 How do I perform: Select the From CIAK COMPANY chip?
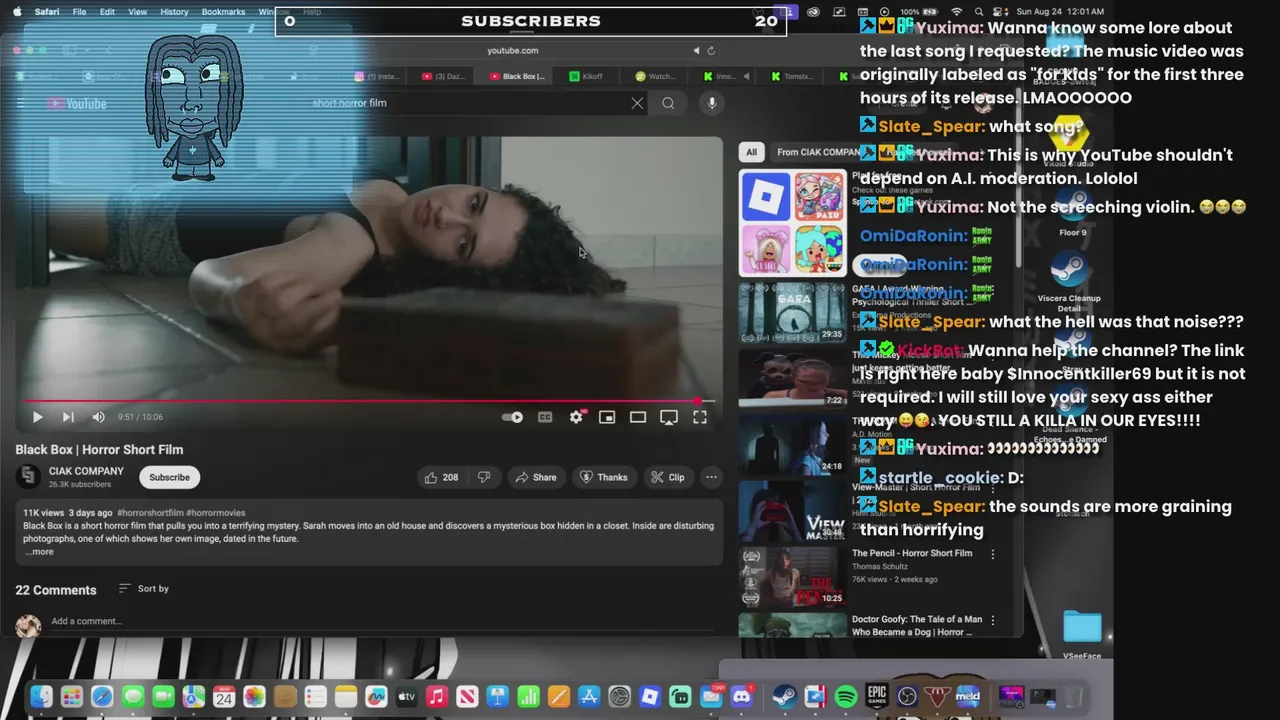[818, 152]
